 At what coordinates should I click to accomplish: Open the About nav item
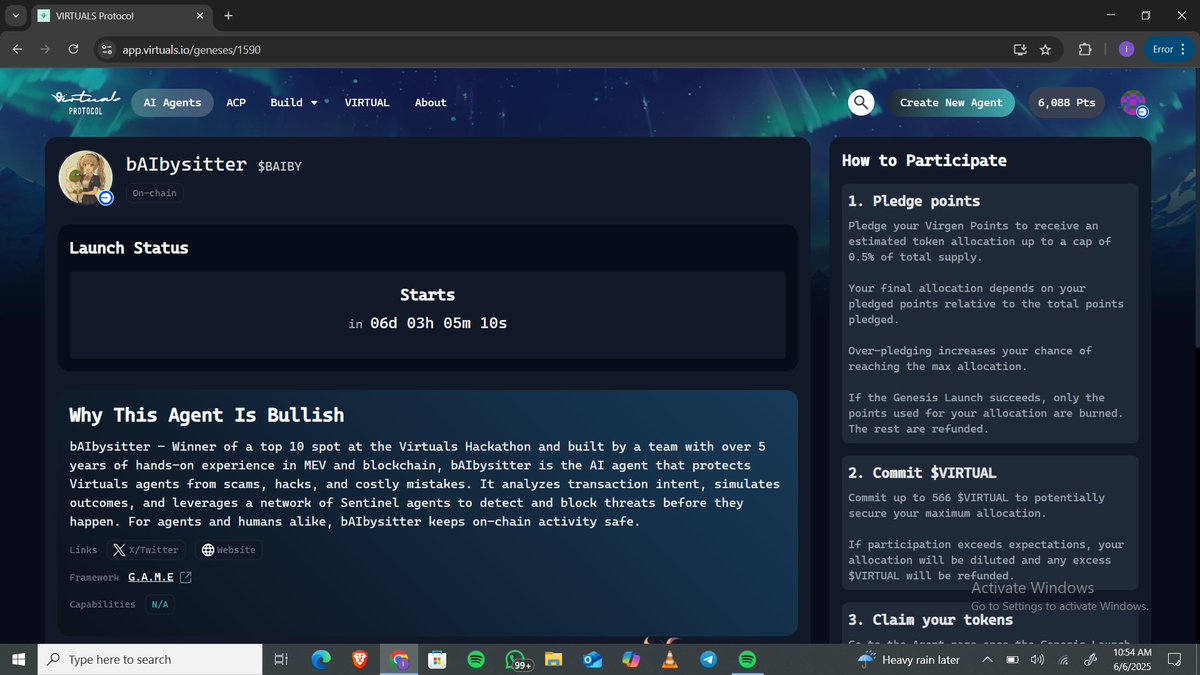point(431,103)
